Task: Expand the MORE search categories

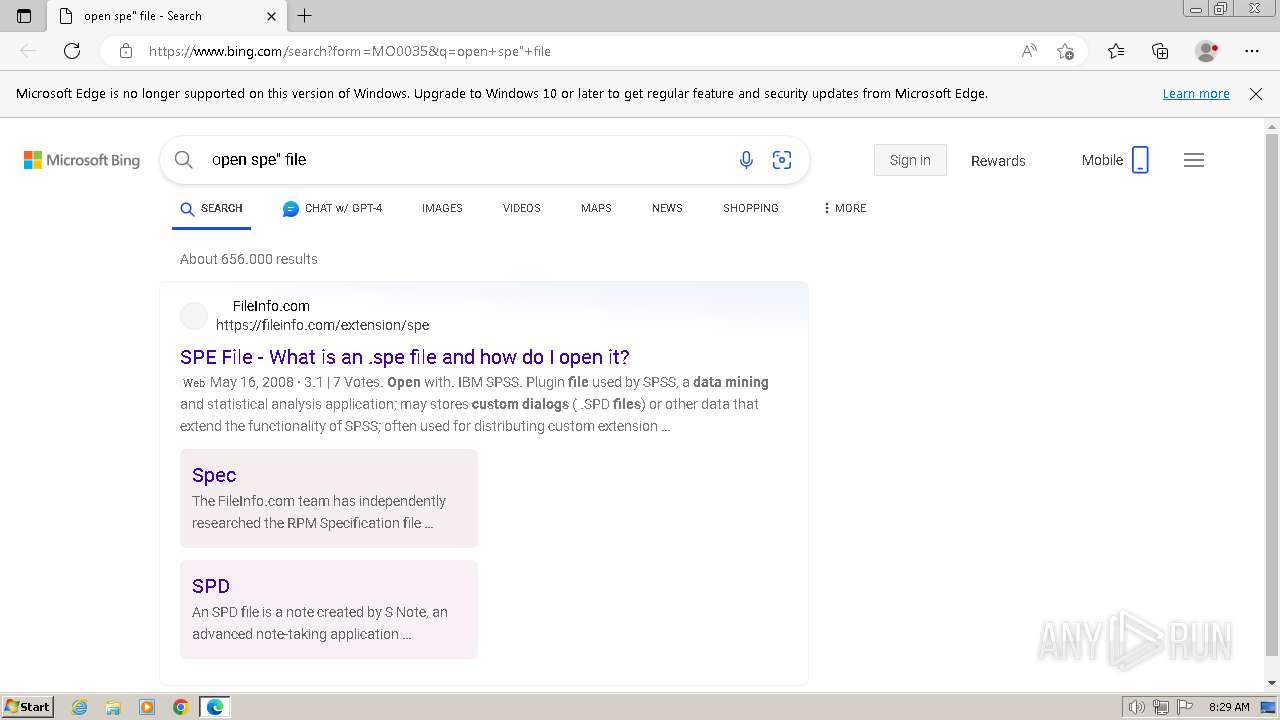Action: click(844, 208)
